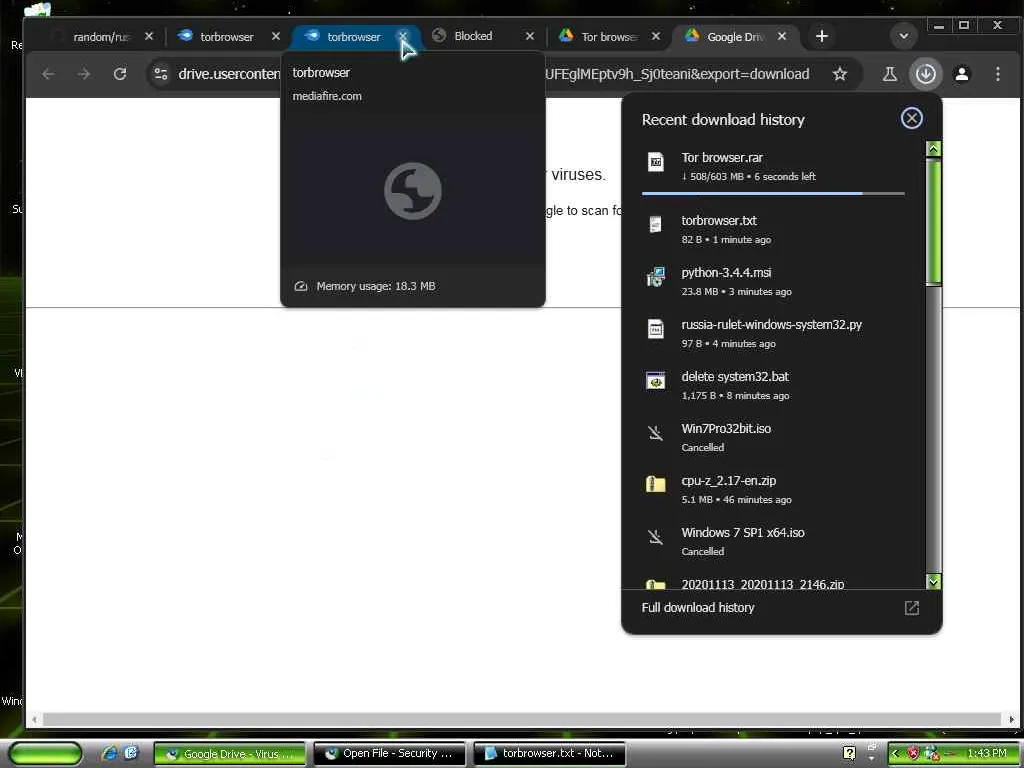Select Windows 7 SP1 x64.iso cancelled download

point(773,541)
